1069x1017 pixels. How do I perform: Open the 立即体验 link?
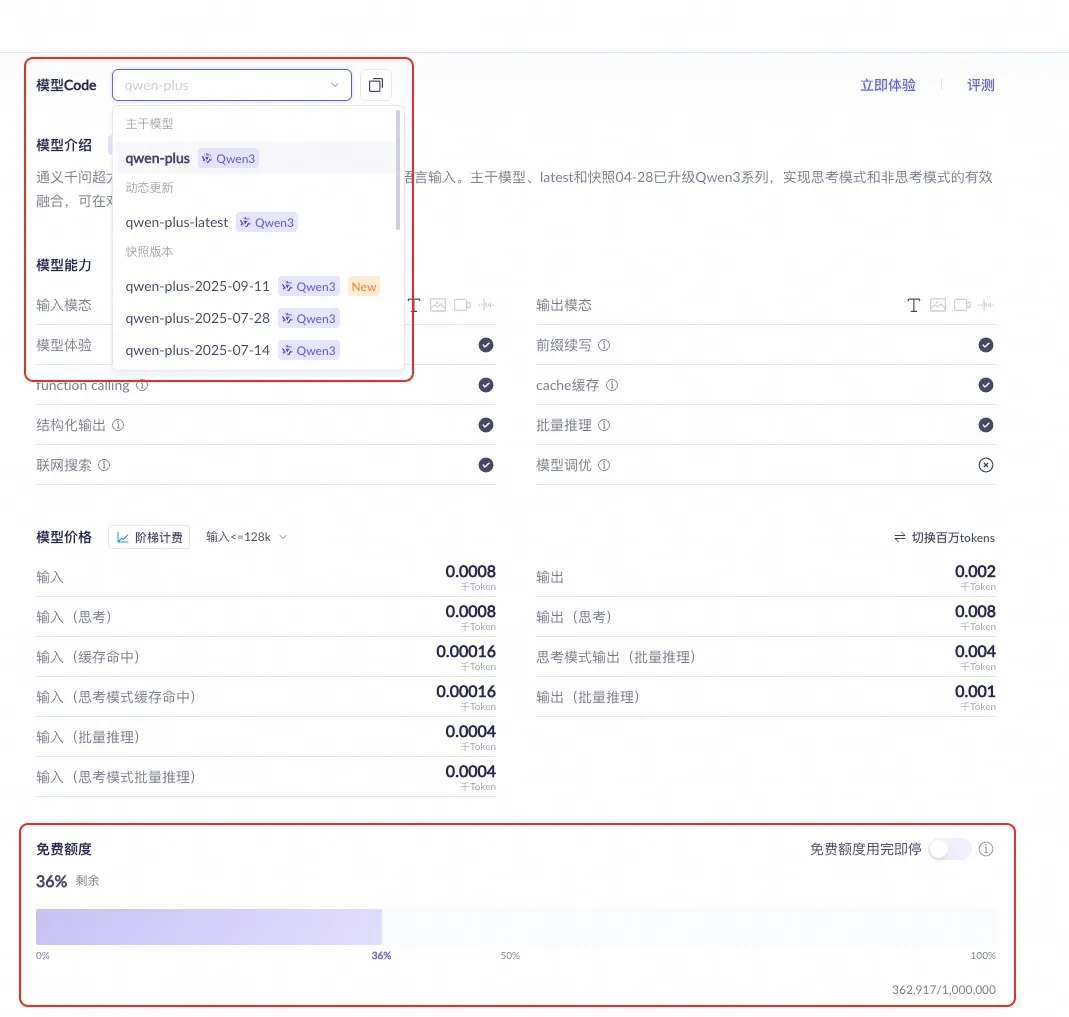pos(888,85)
